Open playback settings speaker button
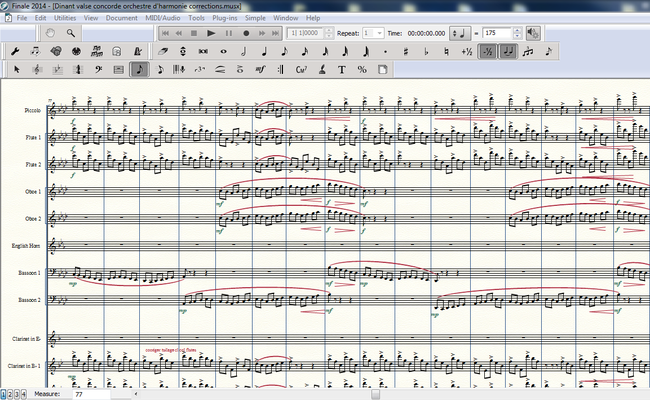This screenshot has height=400, width=650. pyautogui.click(x=533, y=33)
